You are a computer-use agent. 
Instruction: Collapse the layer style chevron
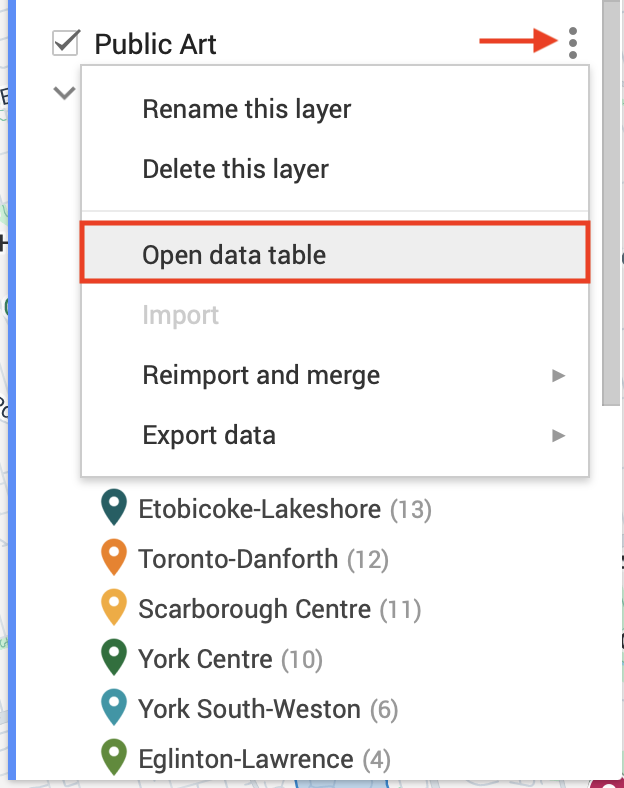click(x=65, y=93)
